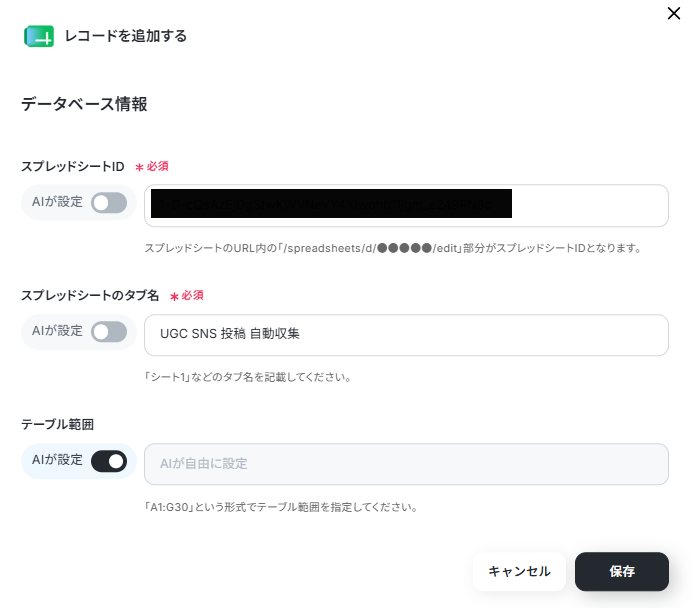Enable AIが設定 for スプレッドシートのタブ名
Screen dimensions: 697x608
click(x=109, y=332)
